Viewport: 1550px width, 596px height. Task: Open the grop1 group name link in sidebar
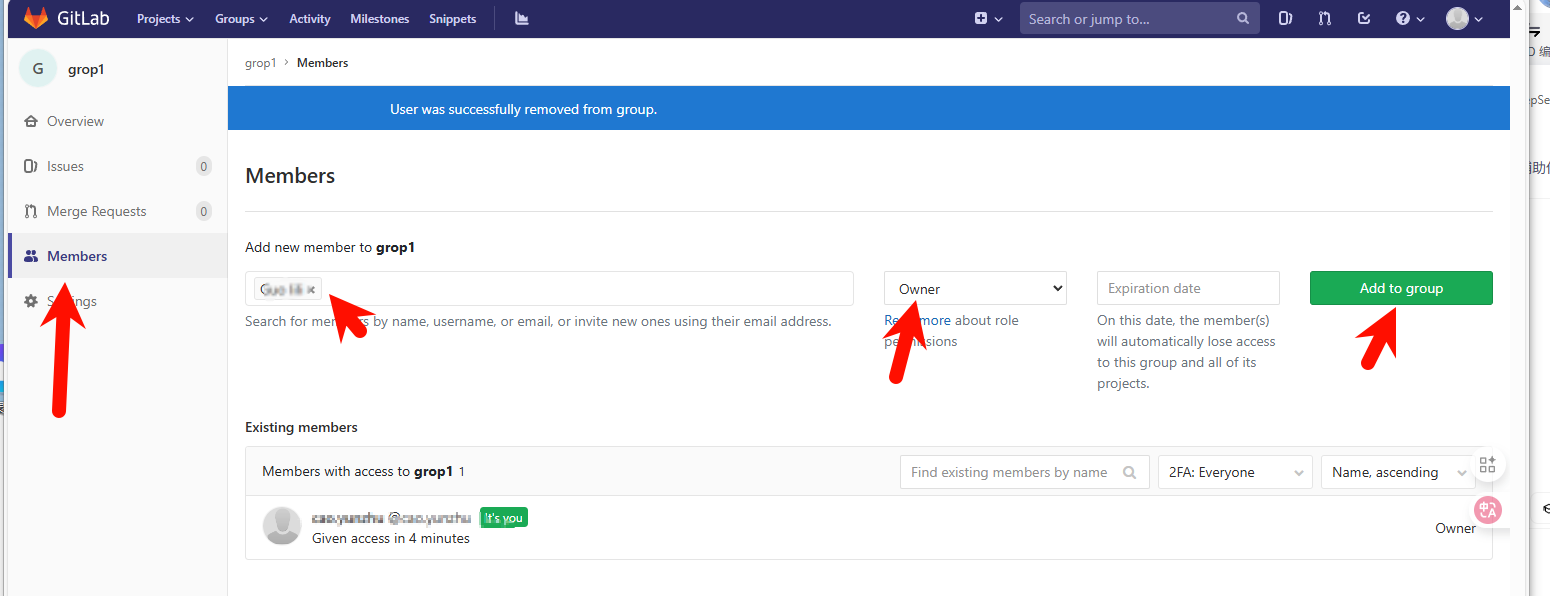tap(86, 69)
